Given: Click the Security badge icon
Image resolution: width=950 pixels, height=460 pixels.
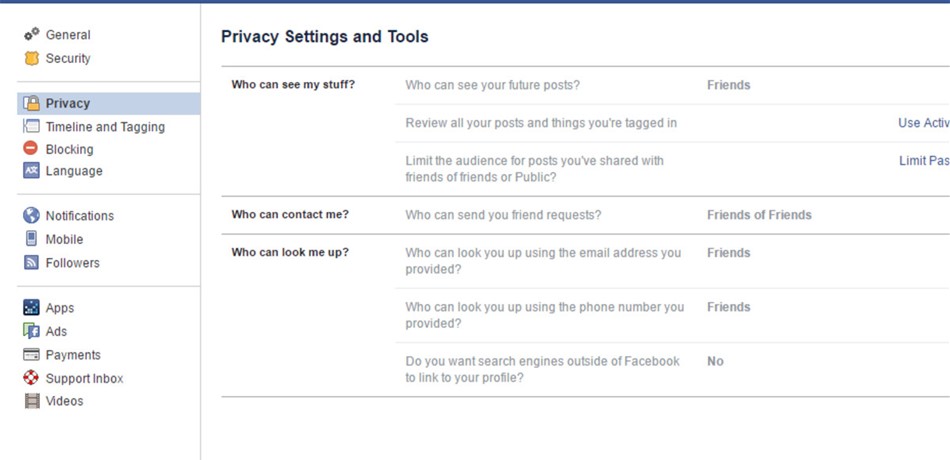Looking at the screenshot, I should coord(32,58).
